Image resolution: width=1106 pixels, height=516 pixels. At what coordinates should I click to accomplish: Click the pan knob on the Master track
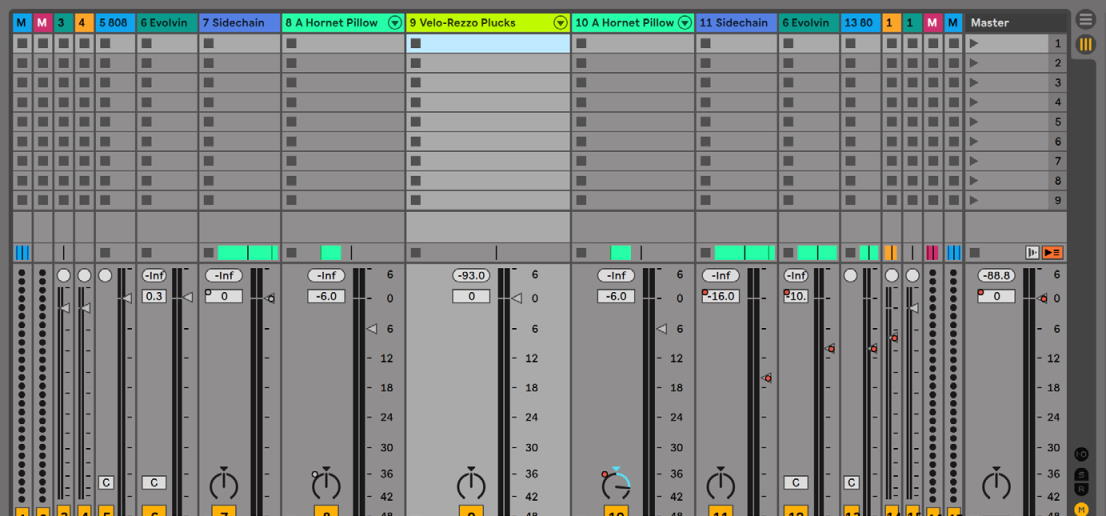[x=996, y=485]
